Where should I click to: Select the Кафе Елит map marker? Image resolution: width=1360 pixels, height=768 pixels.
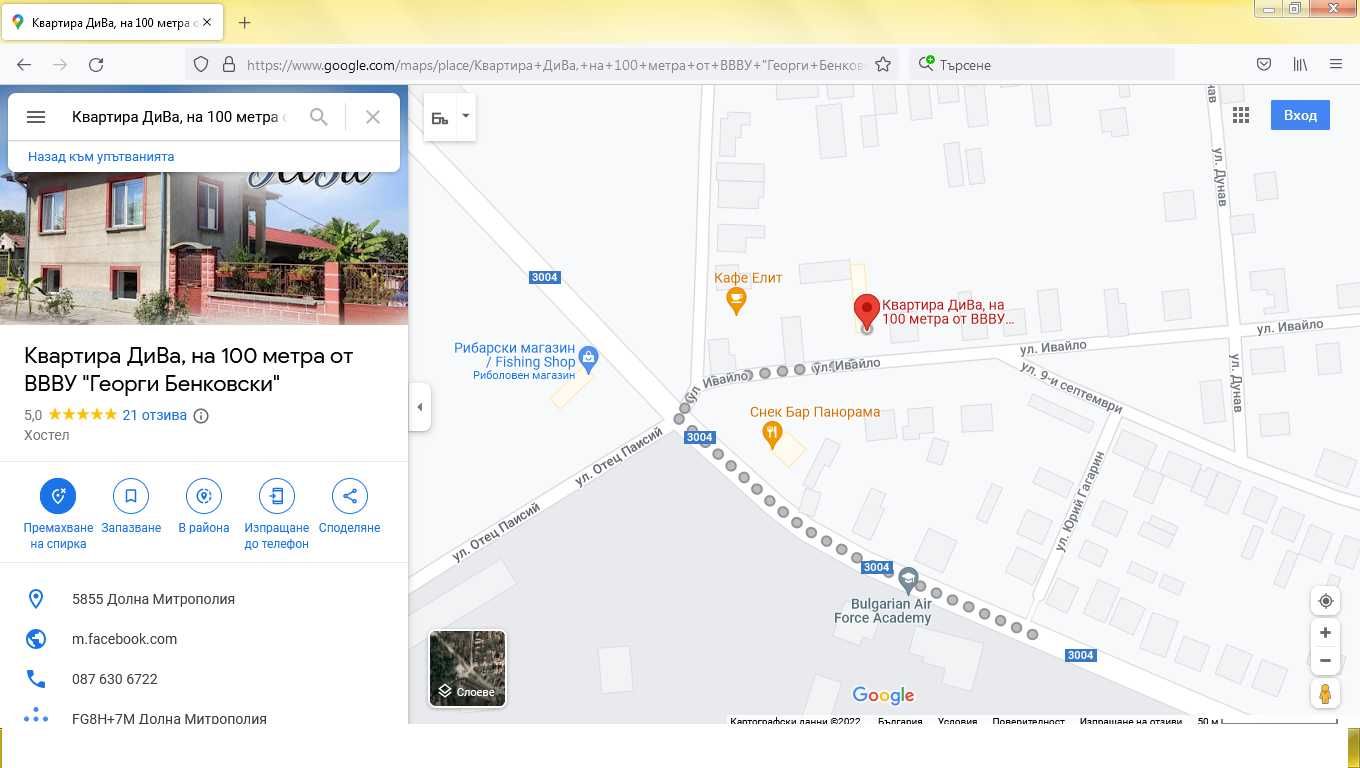(736, 300)
